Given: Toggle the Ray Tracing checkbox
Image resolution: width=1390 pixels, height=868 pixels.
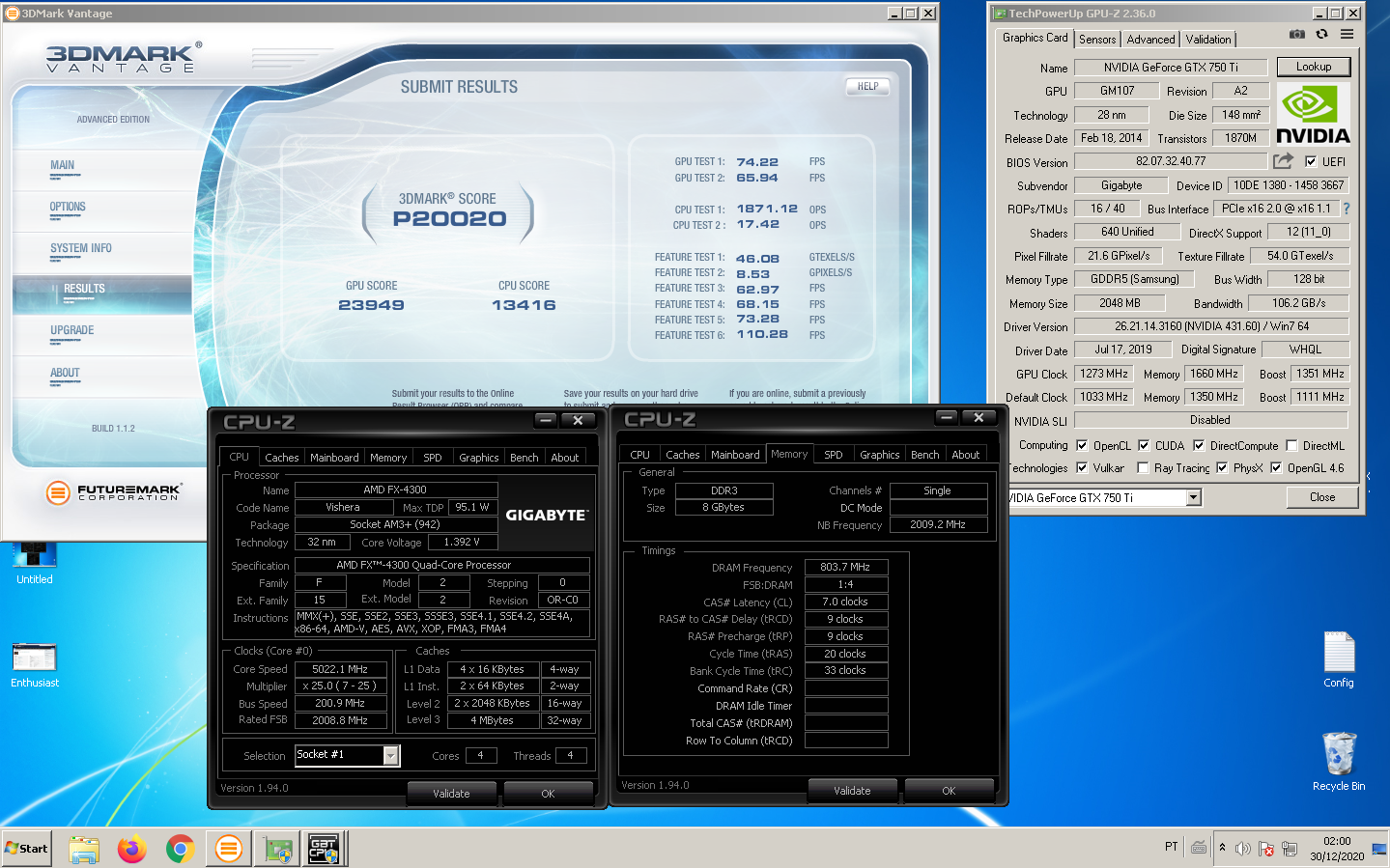Looking at the screenshot, I should [x=1143, y=467].
